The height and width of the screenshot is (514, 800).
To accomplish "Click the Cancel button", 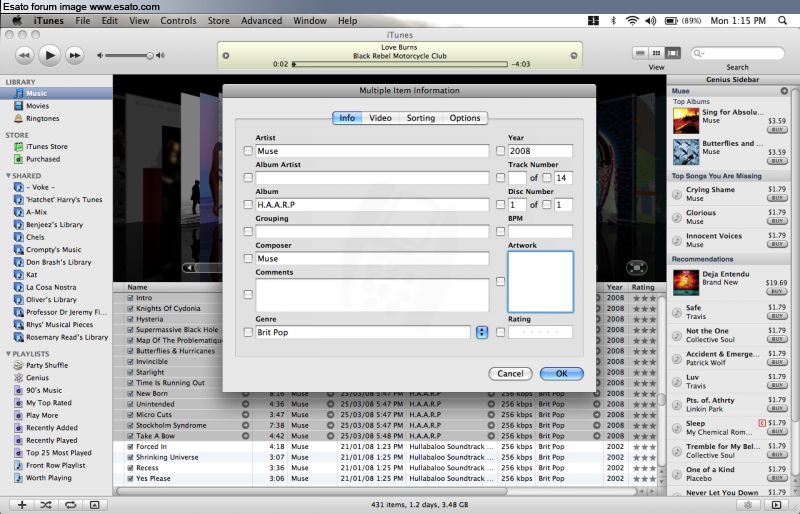I will [x=510, y=374].
